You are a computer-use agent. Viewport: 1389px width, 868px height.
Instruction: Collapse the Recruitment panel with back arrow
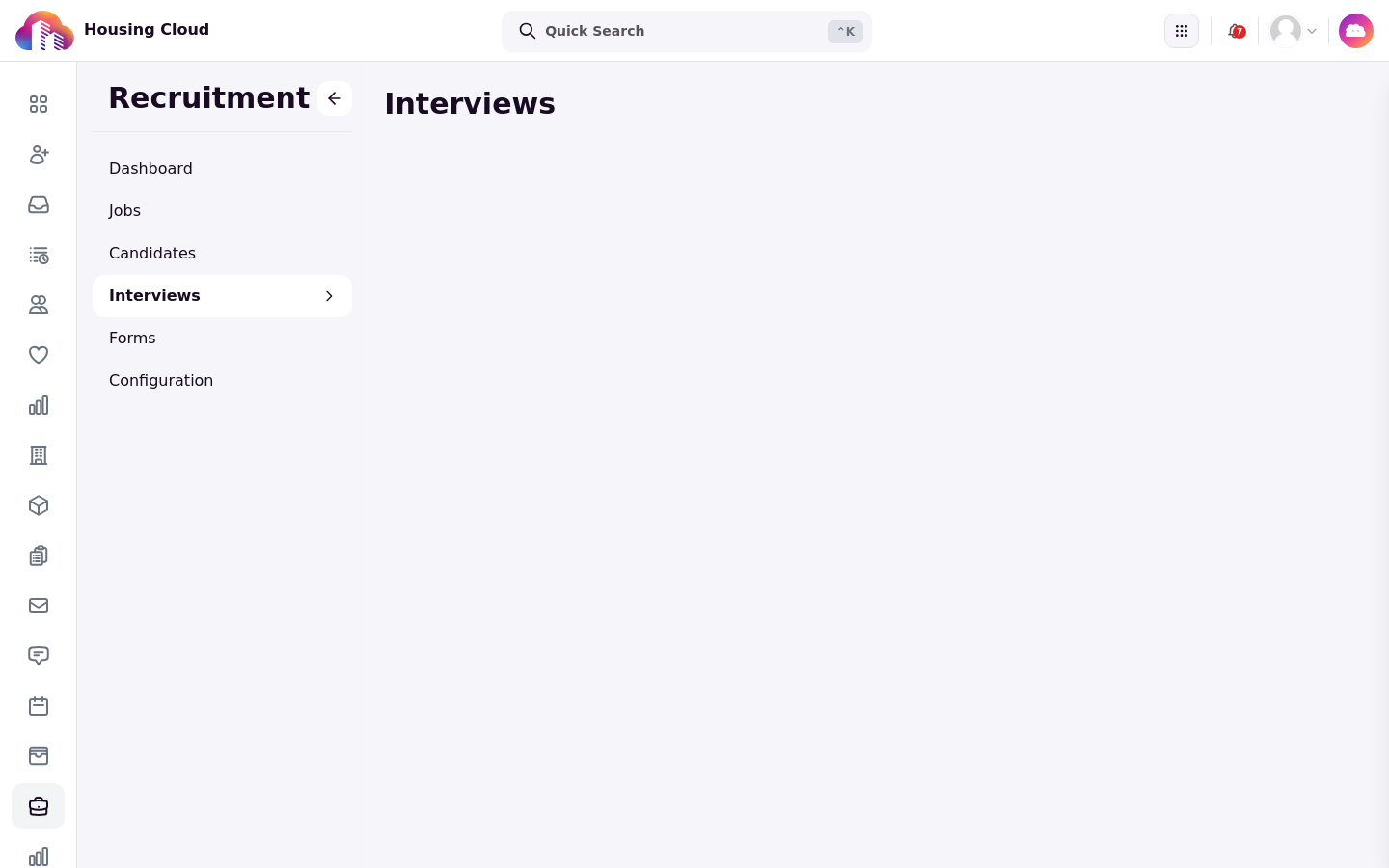[x=335, y=98]
